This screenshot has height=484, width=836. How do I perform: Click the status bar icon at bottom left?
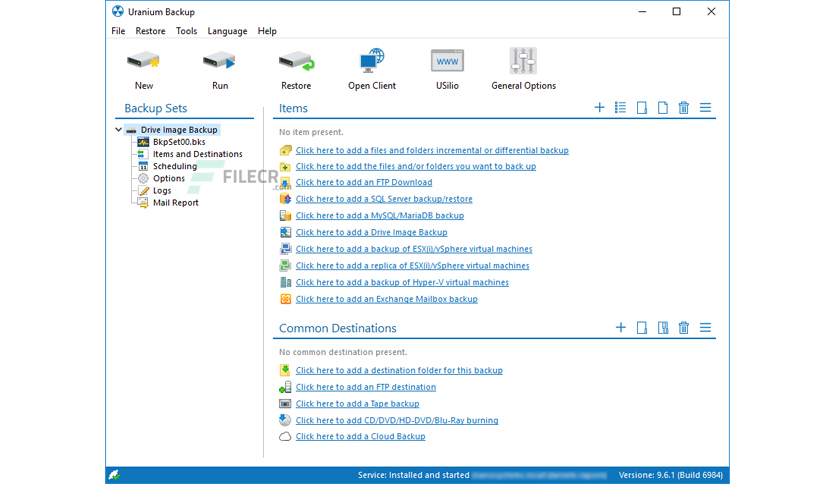click(x=114, y=474)
